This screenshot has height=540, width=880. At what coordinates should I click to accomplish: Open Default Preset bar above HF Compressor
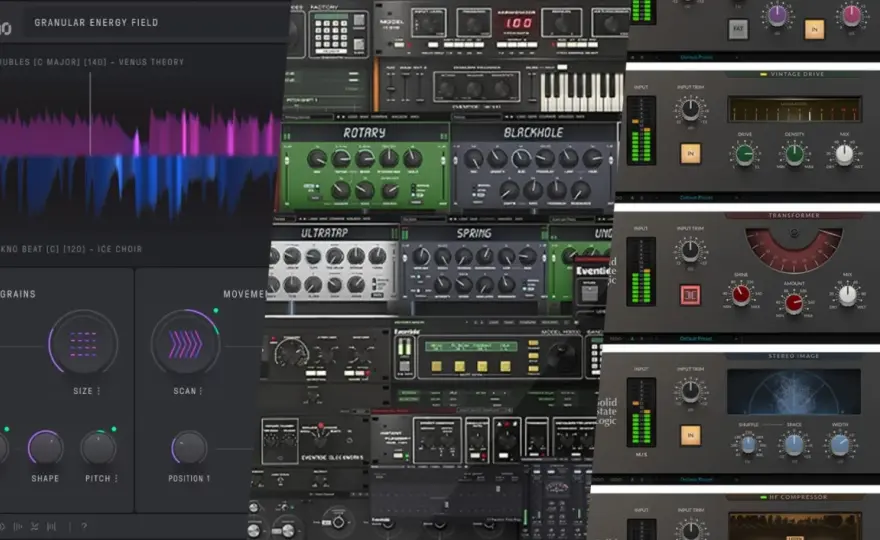coord(696,479)
